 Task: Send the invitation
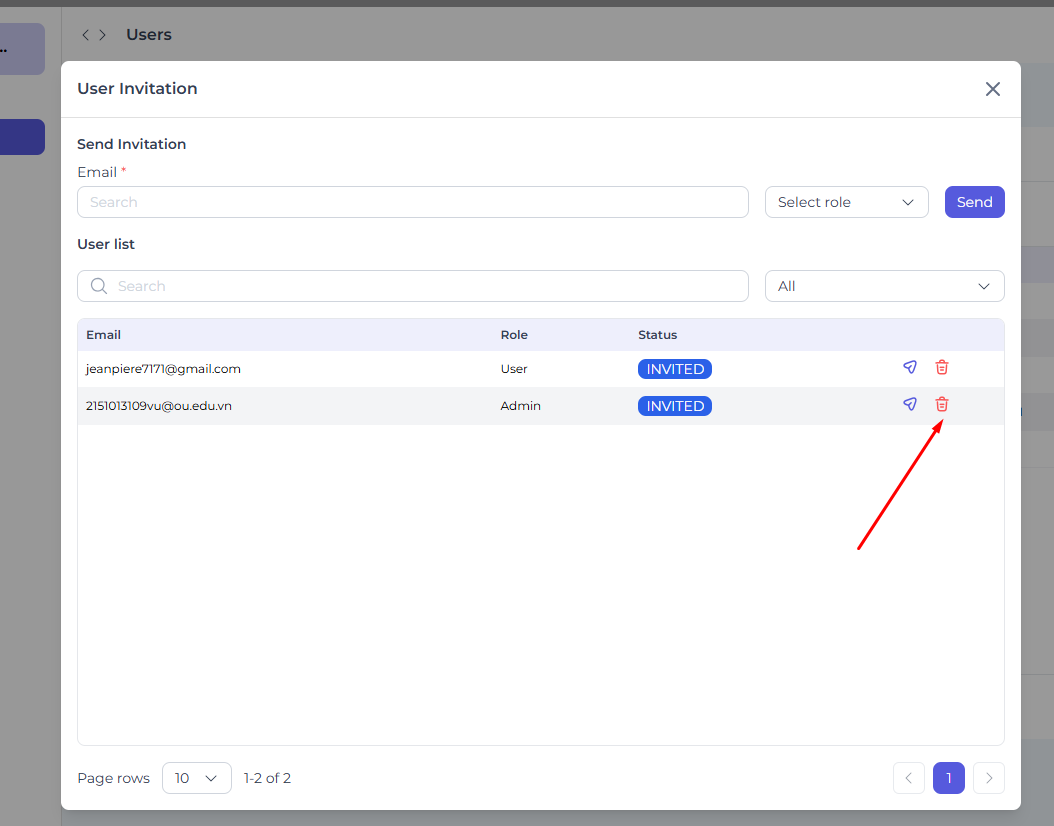point(975,202)
